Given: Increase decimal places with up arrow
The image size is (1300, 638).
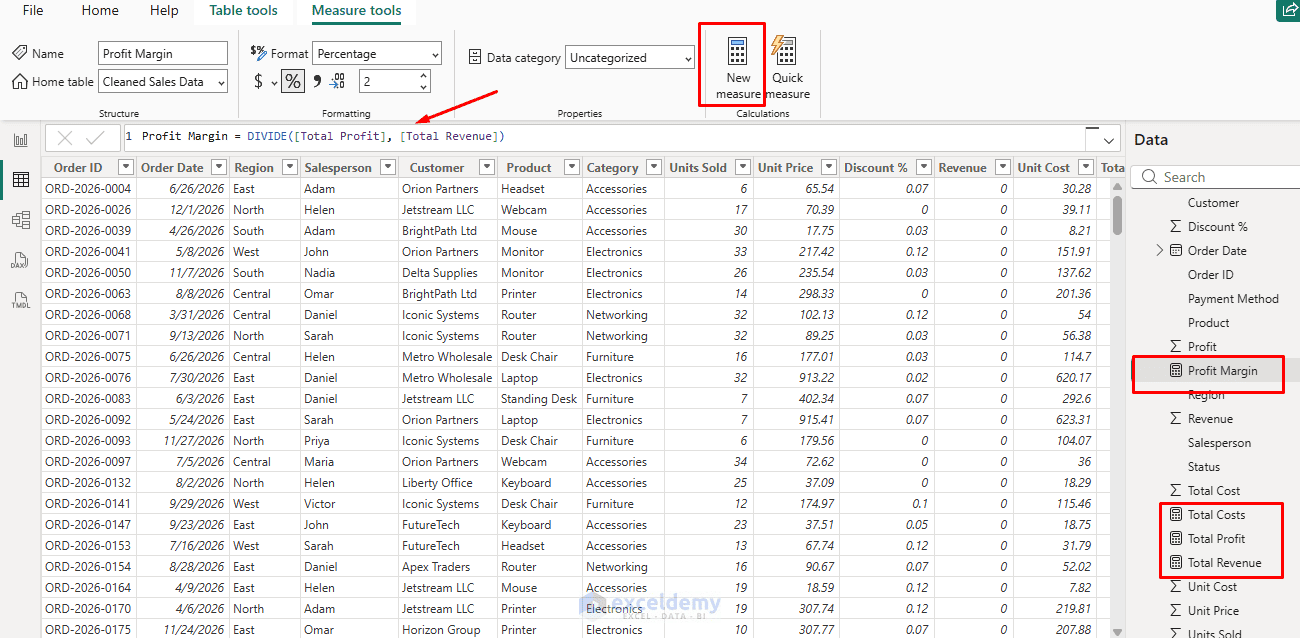Looking at the screenshot, I should click(x=424, y=75).
